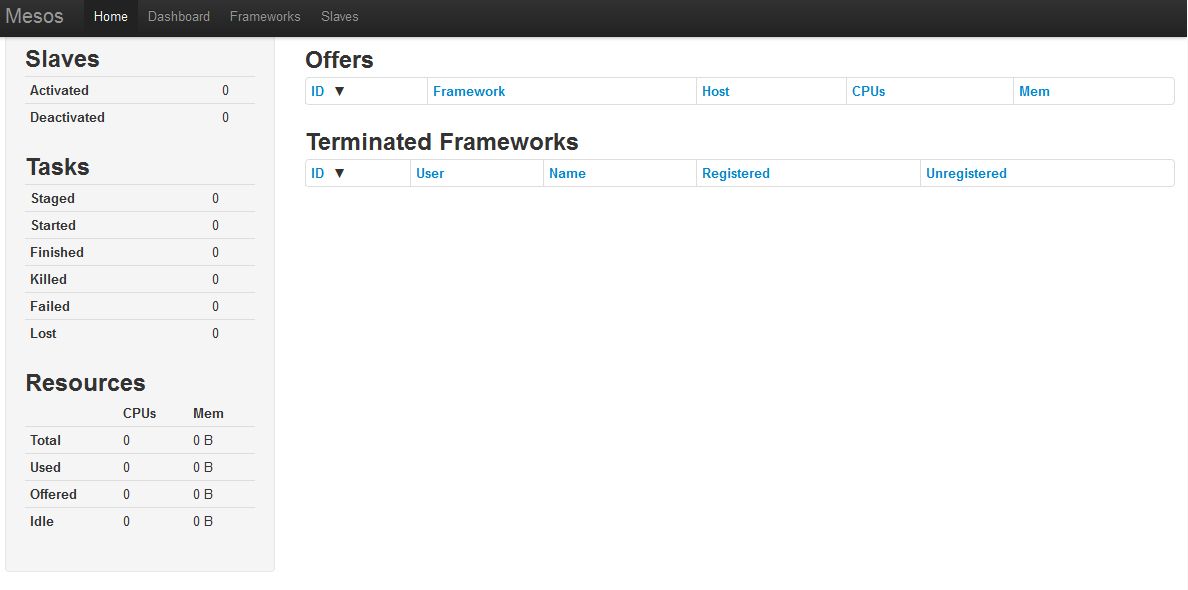
Task: Toggle sort arrow beside Offers ID
Action: click(339, 92)
